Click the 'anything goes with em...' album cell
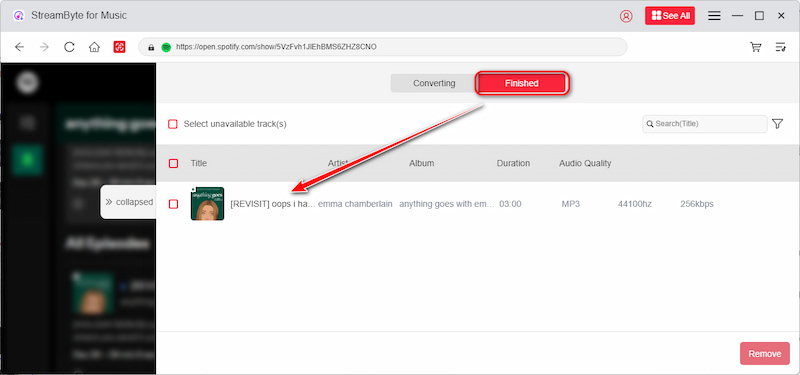 point(447,204)
